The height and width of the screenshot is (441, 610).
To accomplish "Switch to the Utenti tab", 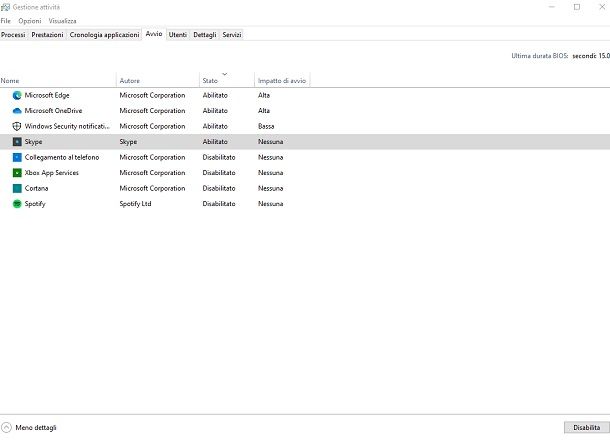I will (x=178, y=35).
